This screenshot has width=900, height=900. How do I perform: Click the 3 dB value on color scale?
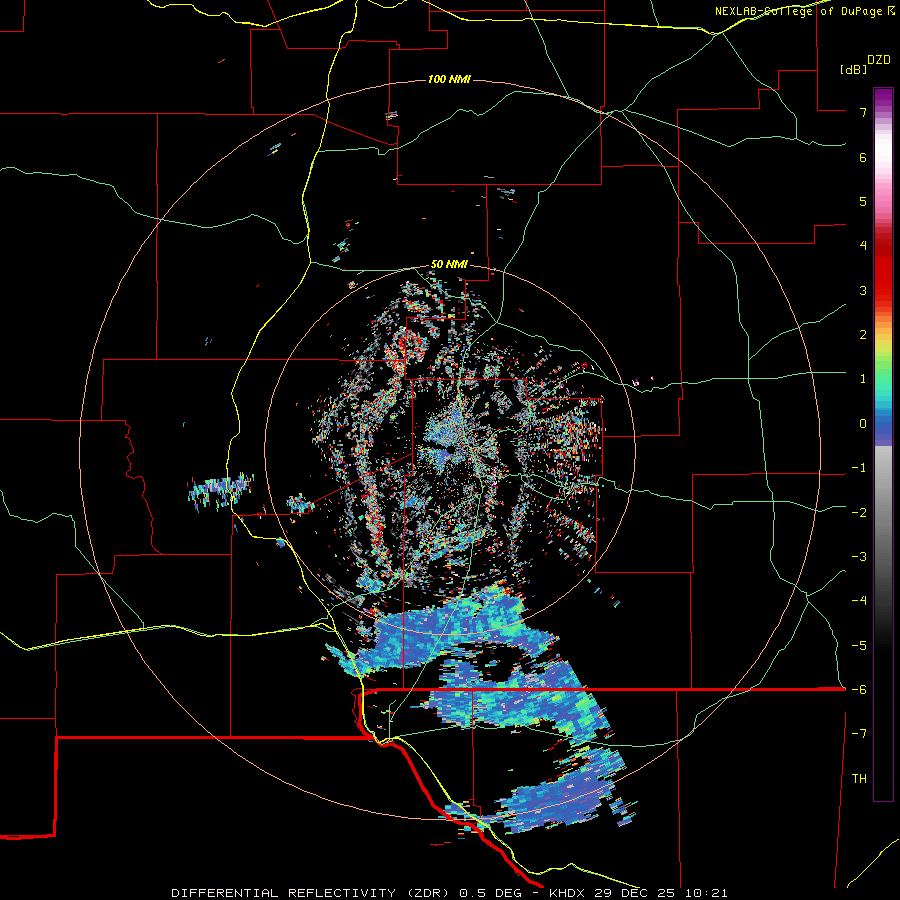pyautogui.click(x=863, y=290)
